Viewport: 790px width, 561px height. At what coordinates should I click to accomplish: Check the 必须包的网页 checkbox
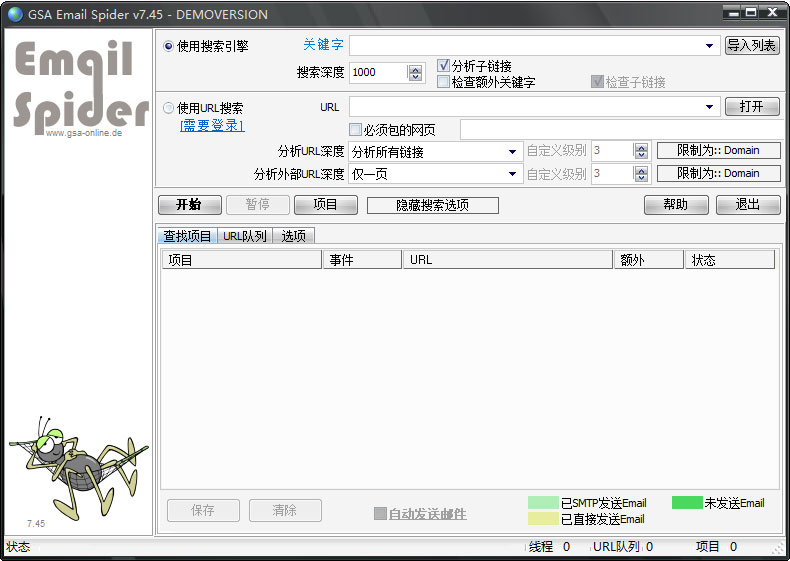click(x=355, y=130)
